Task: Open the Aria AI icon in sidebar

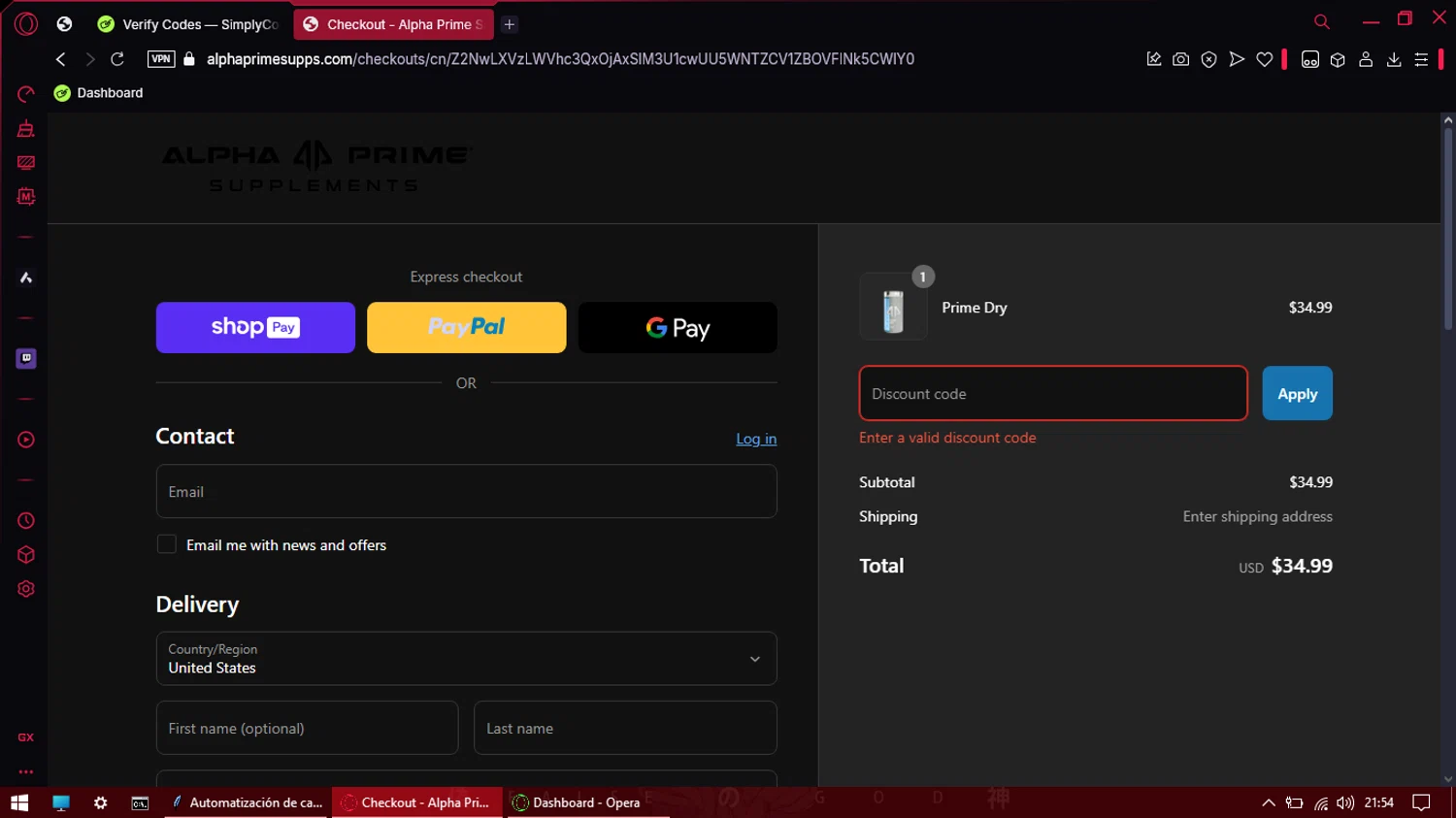Action: [26, 278]
